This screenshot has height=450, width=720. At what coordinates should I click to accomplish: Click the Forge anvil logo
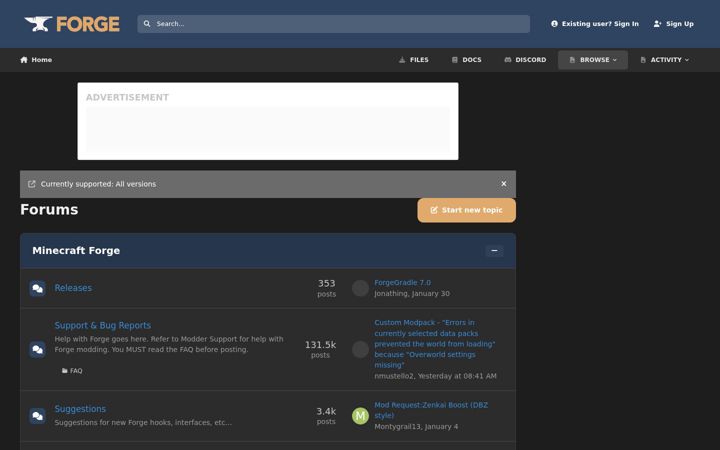tap(72, 24)
